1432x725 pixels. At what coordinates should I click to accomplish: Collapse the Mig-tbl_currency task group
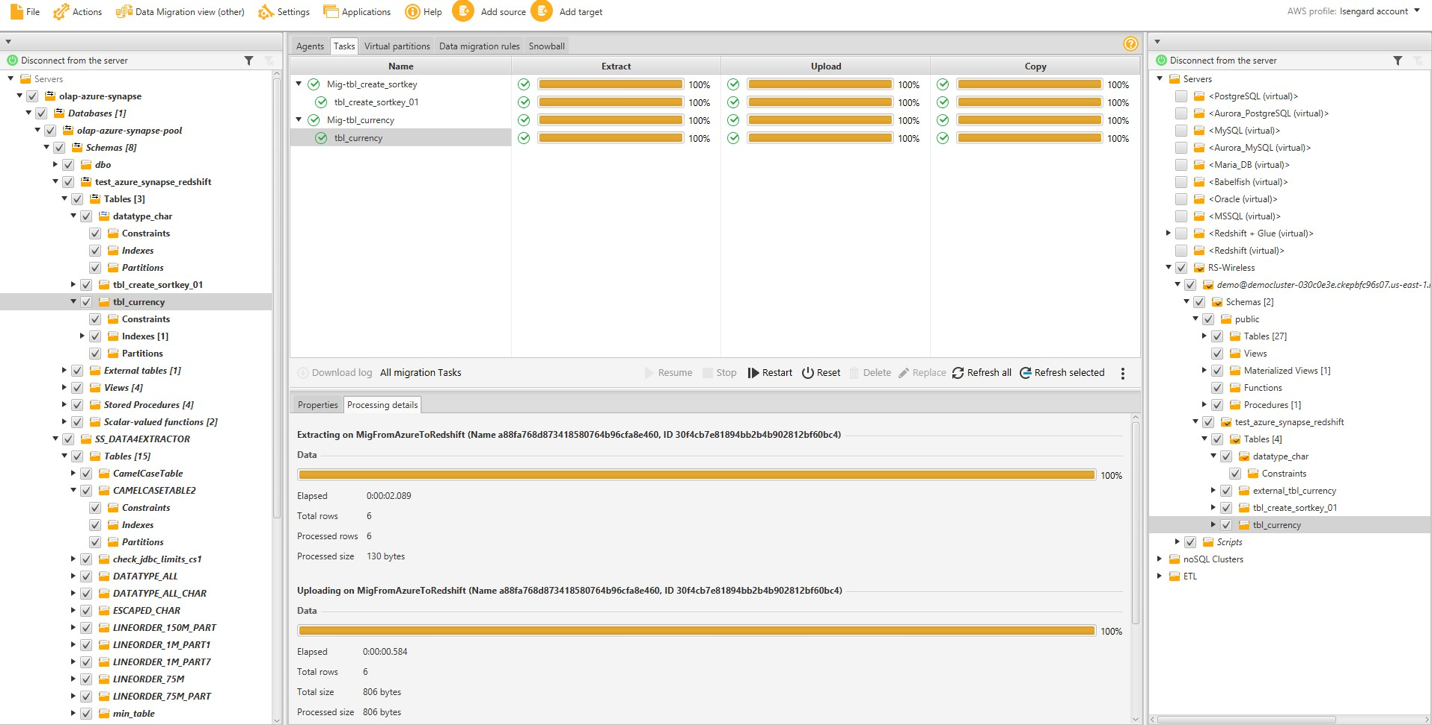(299, 120)
